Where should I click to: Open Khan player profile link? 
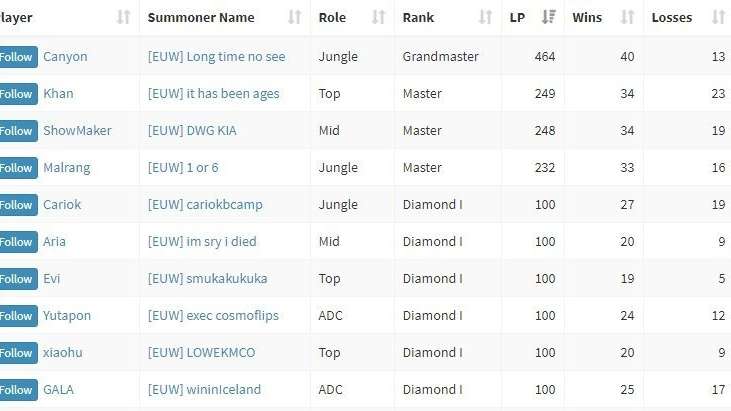click(x=58, y=94)
